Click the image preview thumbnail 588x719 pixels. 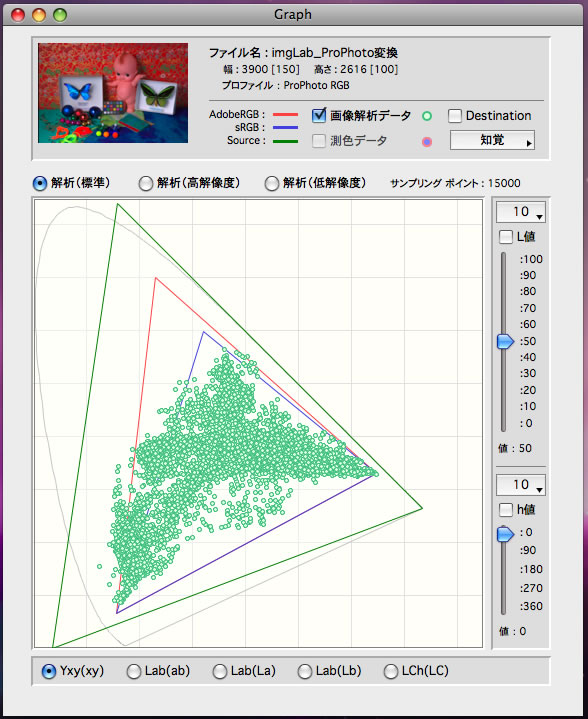pos(113,93)
